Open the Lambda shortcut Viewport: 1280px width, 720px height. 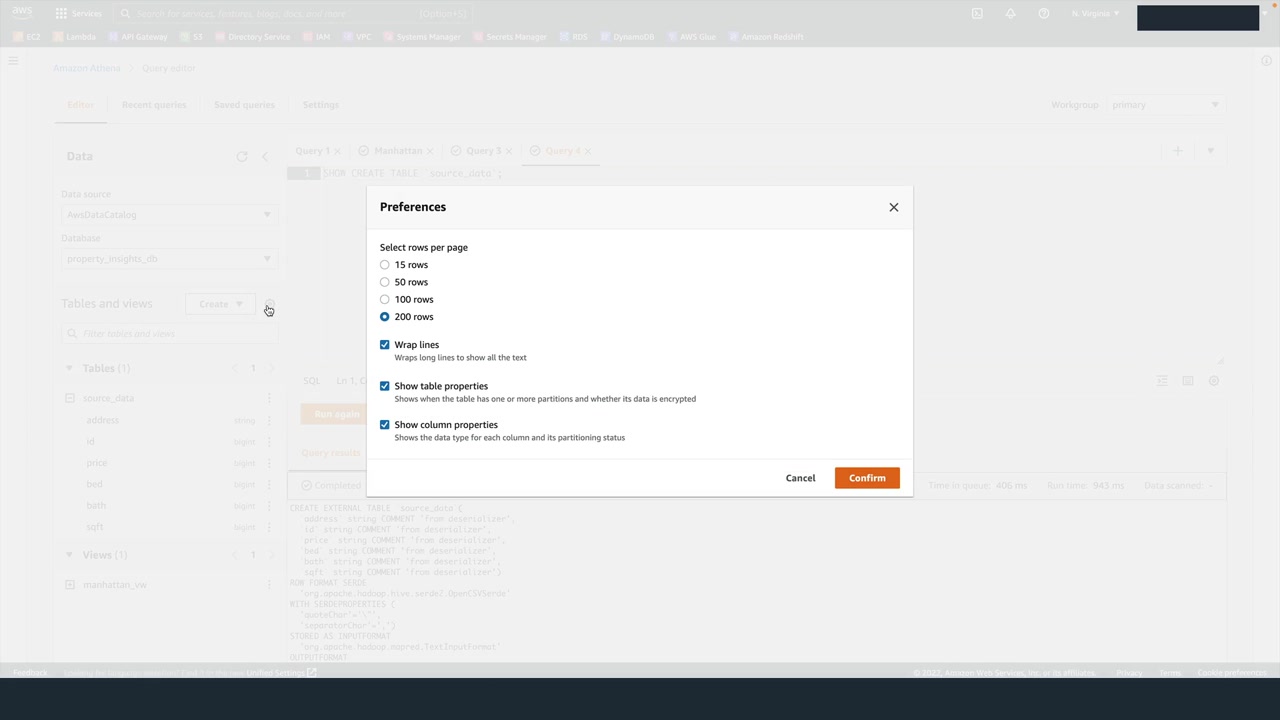[74, 37]
